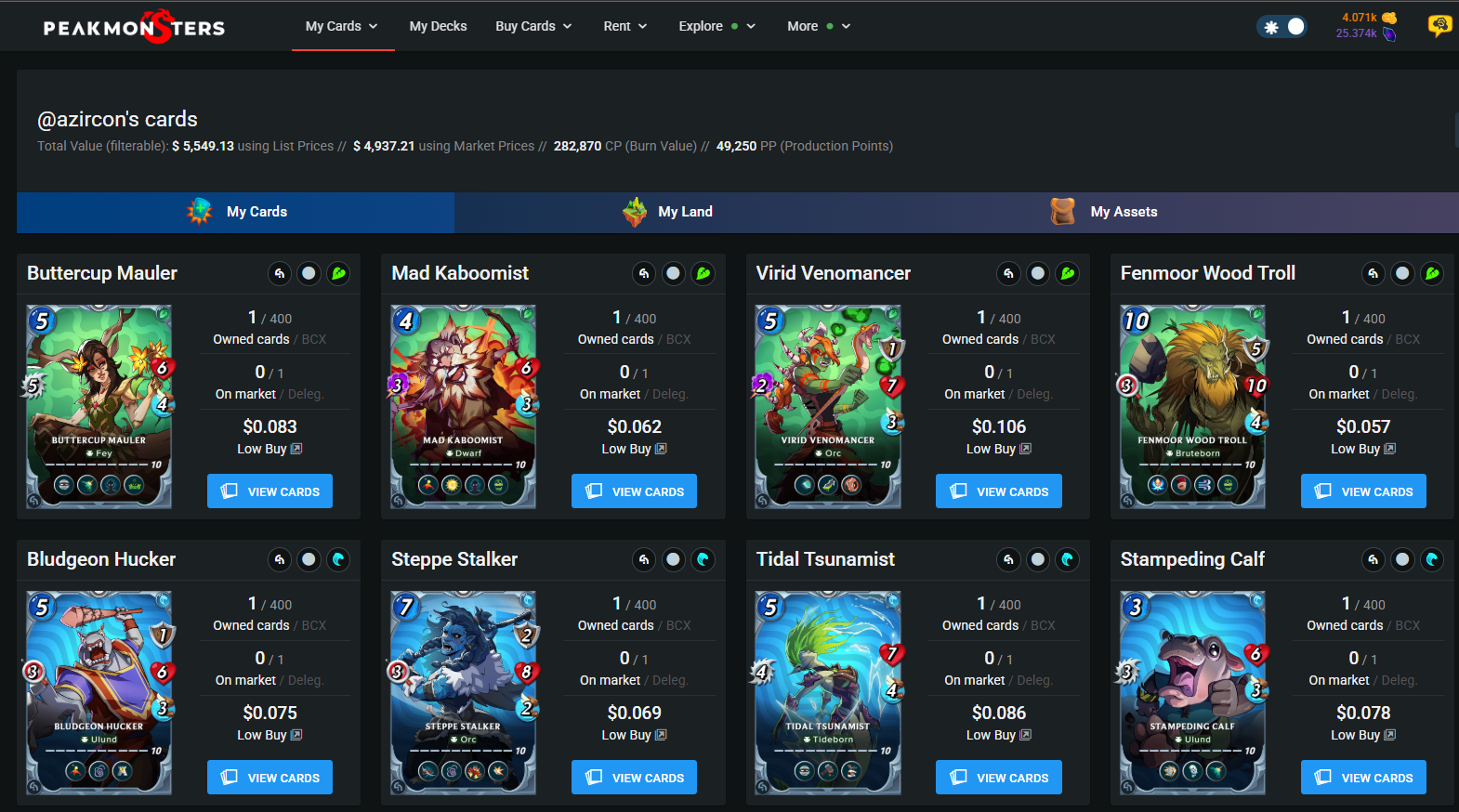Click Tidal Tsunamist's water element icon
The width and height of the screenshot is (1459, 812).
1068,559
